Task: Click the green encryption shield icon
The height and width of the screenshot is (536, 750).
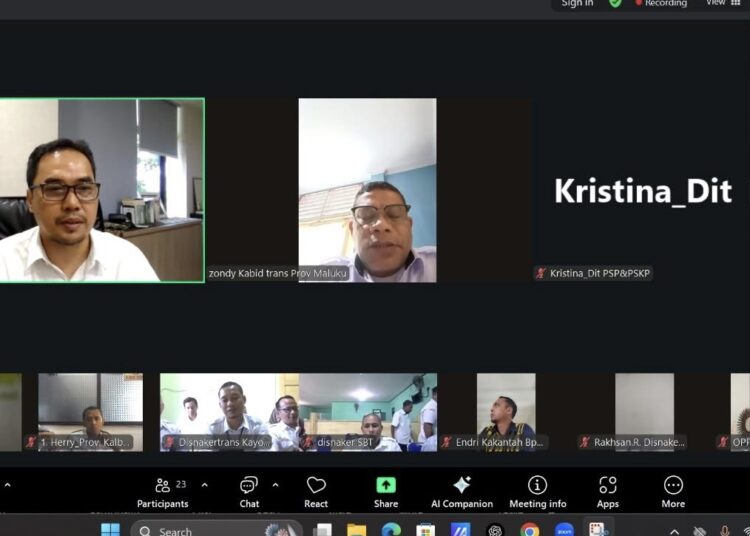Action: tap(615, 3)
